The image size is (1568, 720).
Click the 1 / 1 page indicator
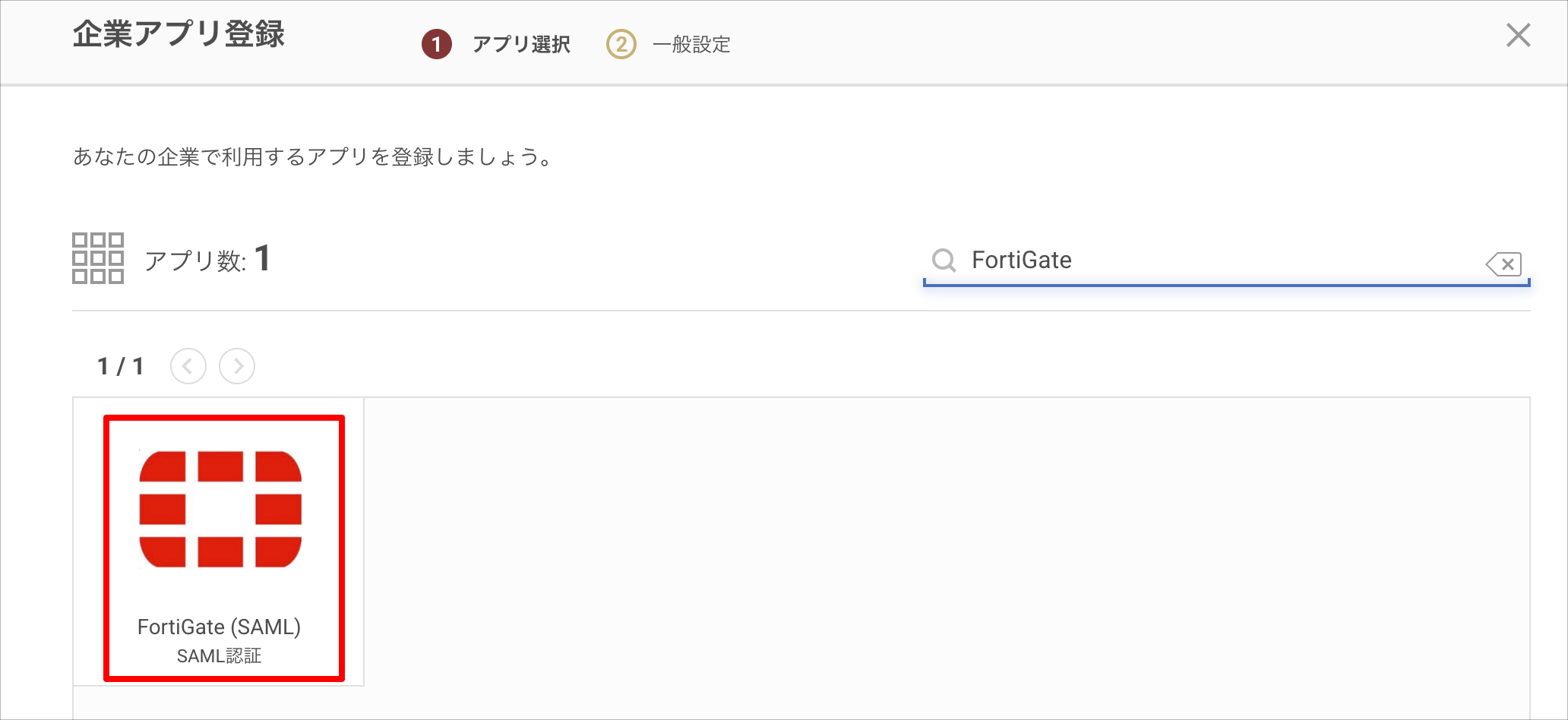[x=121, y=367]
